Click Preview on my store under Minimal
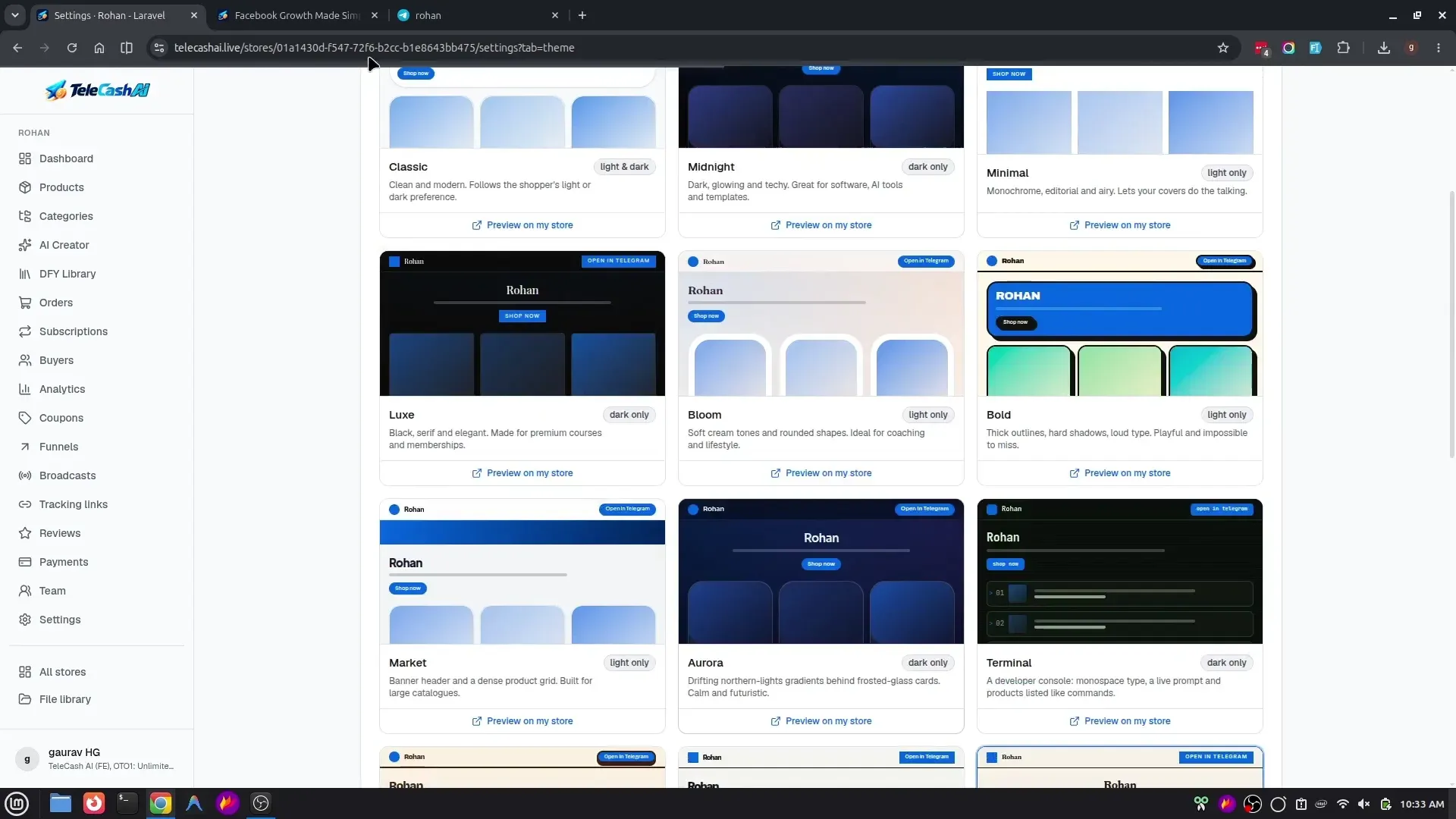1456x819 pixels. [x=1120, y=225]
